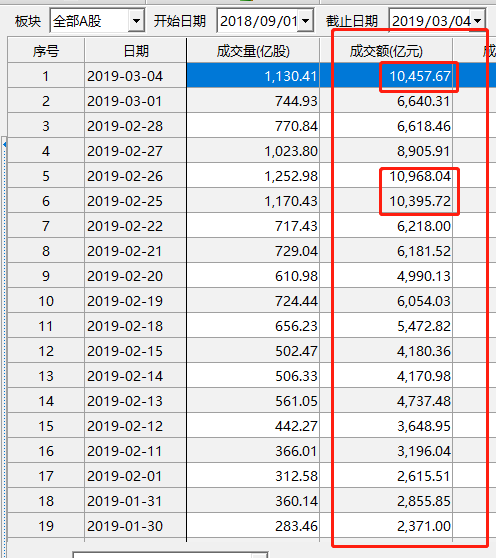Click the turnover cell 10,395.72
Viewport: 496px width, 558px height.
386,201
